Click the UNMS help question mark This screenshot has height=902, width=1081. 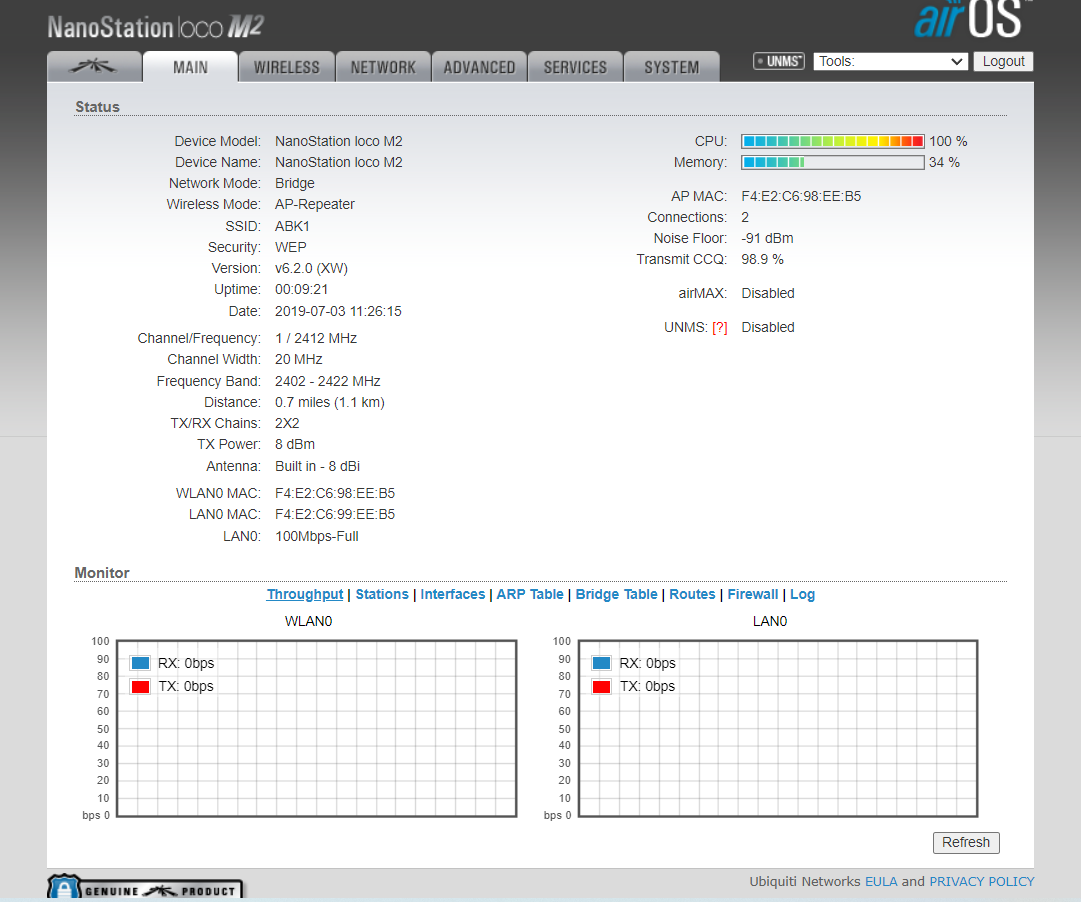click(x=720, y=328)
